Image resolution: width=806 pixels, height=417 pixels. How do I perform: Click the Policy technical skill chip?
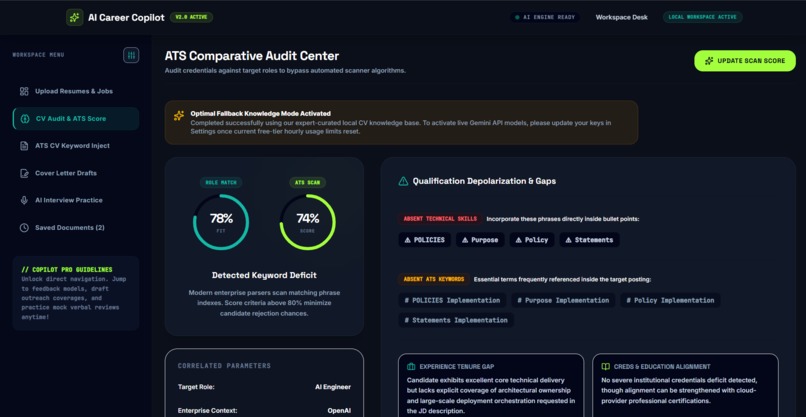[x=532, y=240]
